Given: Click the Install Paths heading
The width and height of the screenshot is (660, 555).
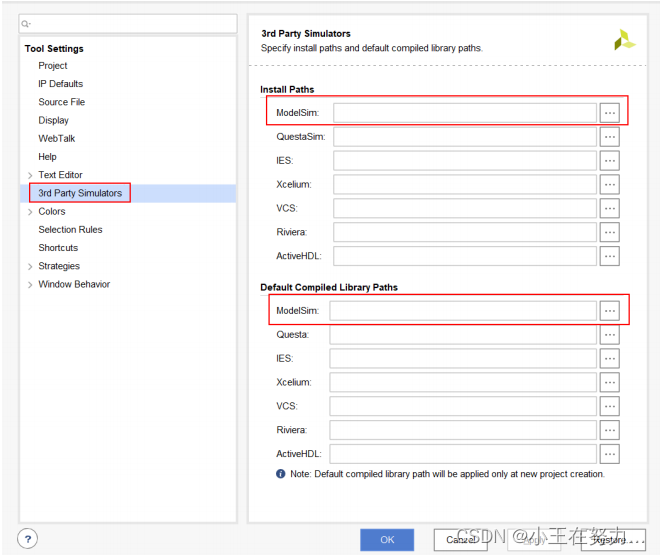Looking at the screenshot, I should tap(287, 90).
